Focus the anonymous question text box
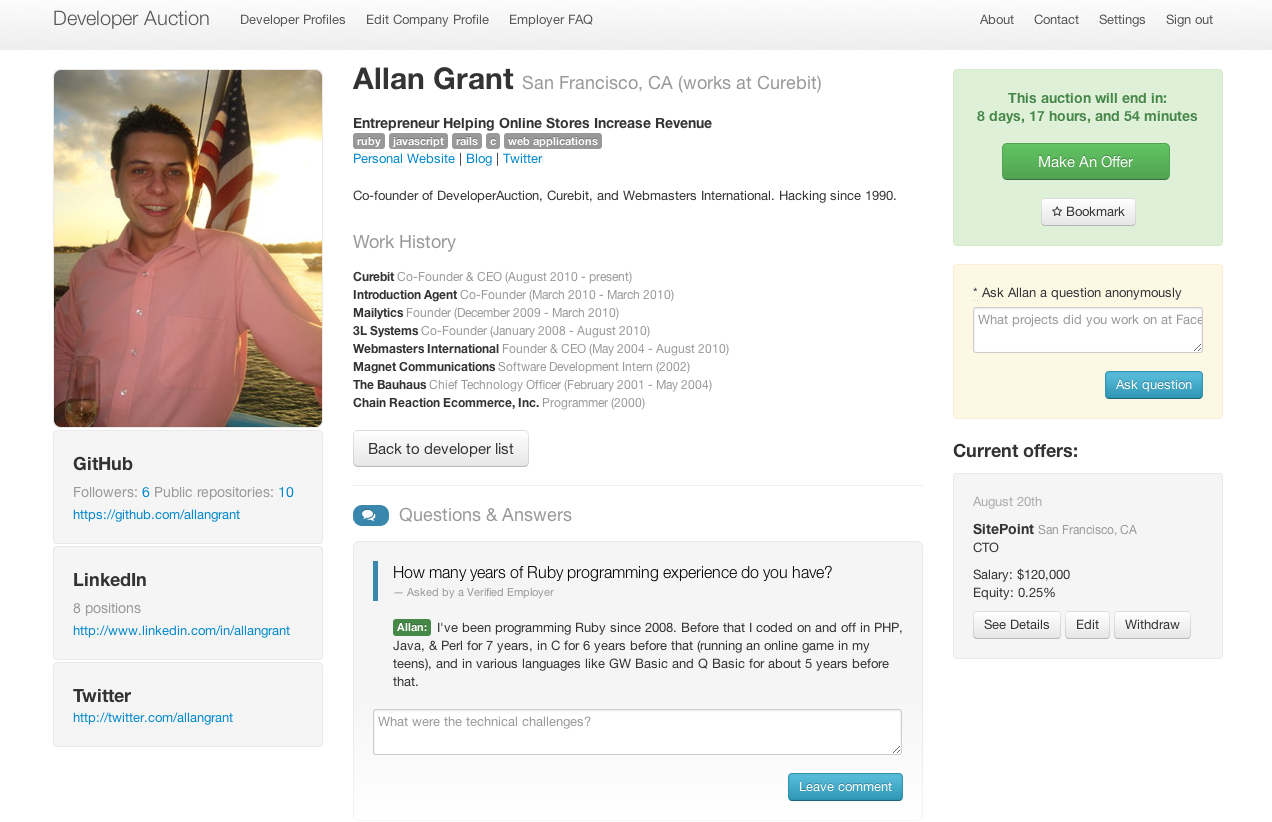This screenshot has width=1272, height=822. [x=1087, y=330]
